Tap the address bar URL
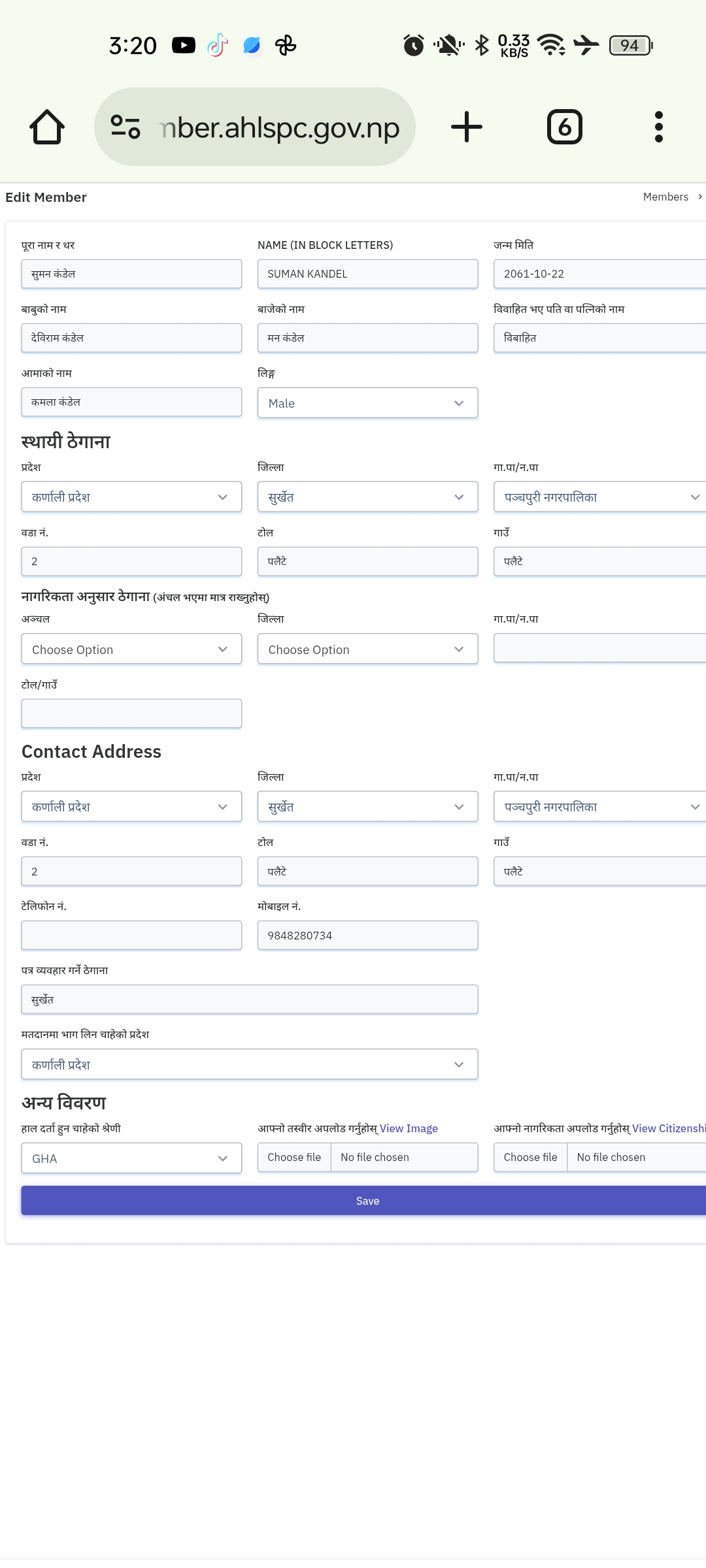706x1568 pixels. pos(280,127)
